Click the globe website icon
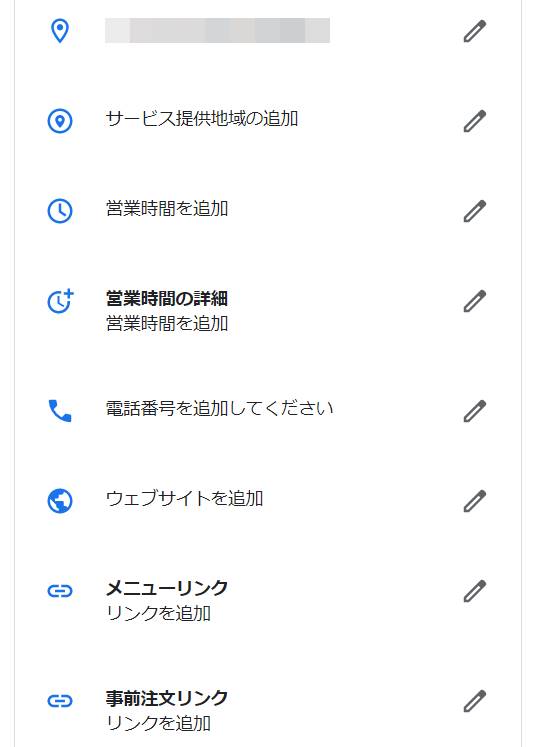This screenshot has width=536, height=747. (60, 501)
